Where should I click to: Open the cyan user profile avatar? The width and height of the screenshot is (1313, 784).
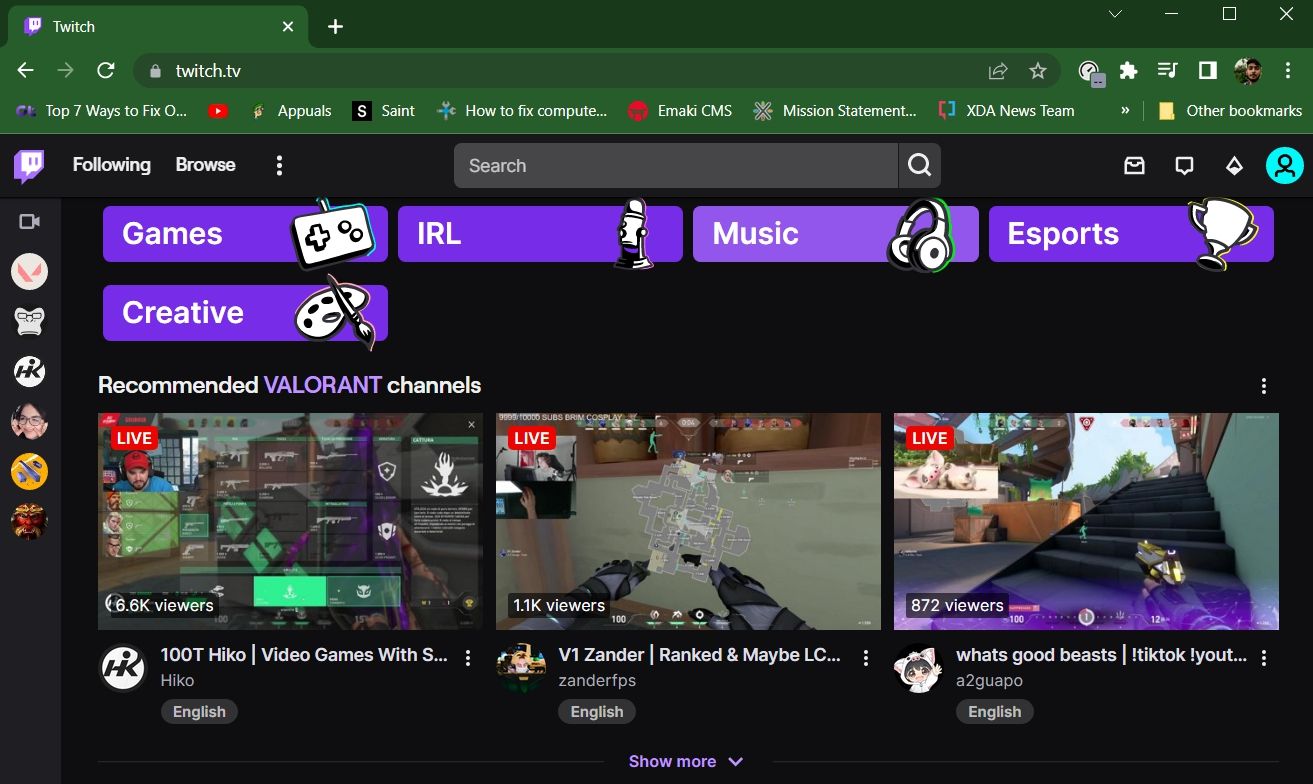pyautogui.click(x=1284, y=166)
